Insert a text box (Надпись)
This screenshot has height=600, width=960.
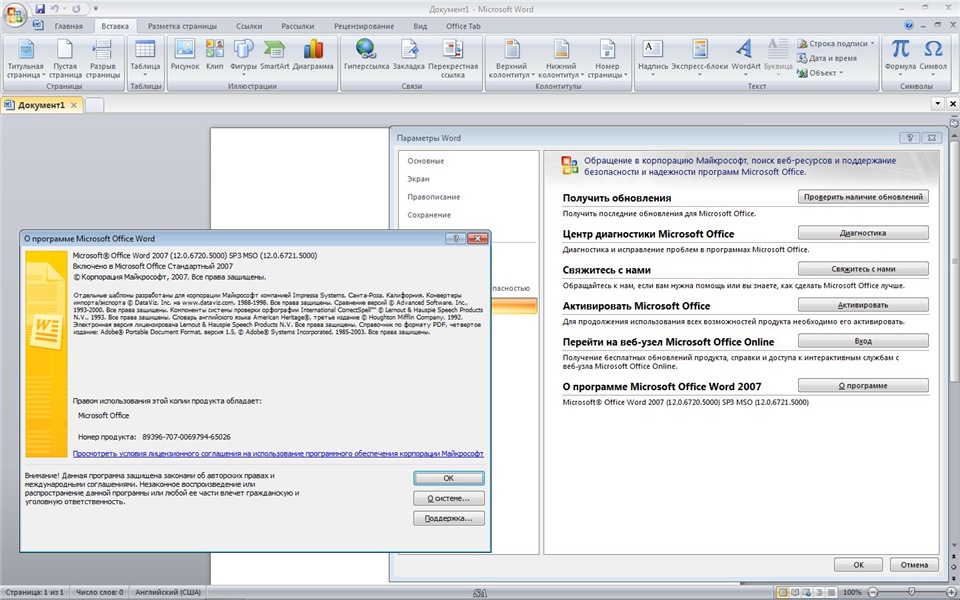[x=653, y=59]
